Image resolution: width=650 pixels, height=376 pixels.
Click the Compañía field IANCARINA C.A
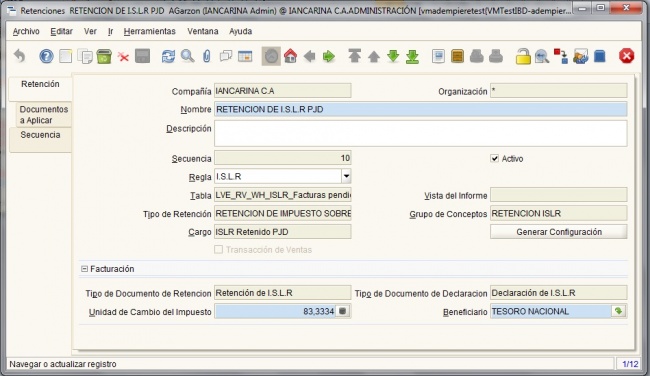click(283, 91)
